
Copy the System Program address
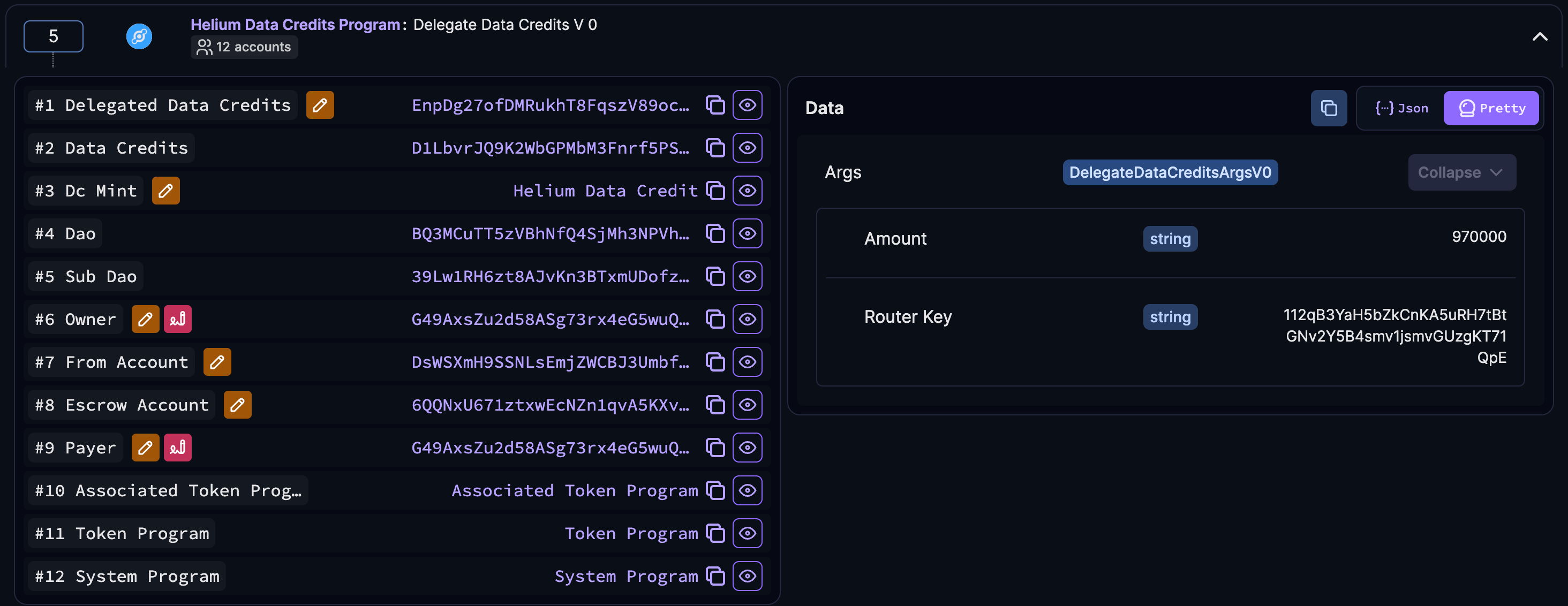point(715,576)
